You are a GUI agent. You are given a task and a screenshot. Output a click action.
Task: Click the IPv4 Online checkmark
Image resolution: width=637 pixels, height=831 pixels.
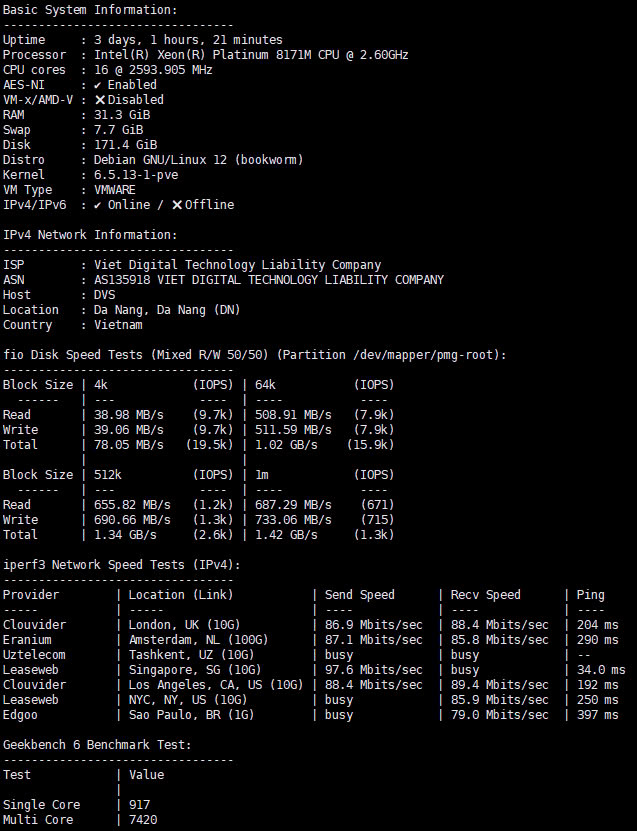coord(98,205)
